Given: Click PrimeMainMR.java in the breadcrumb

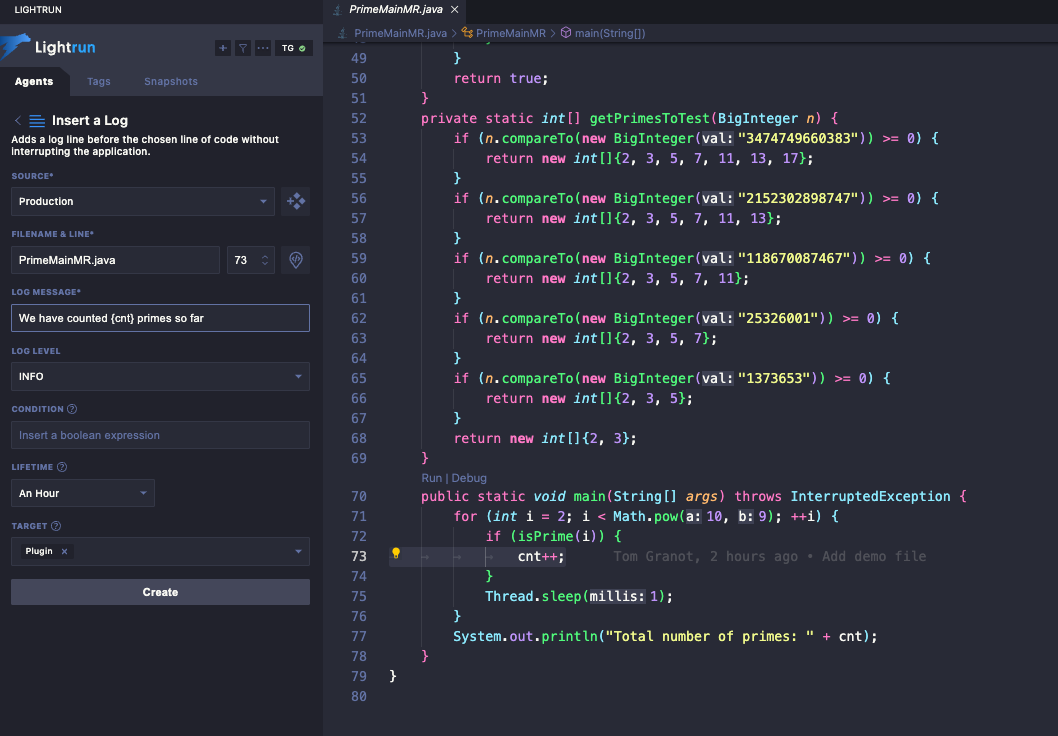Looking at the screenshot, I should [400, 33].
